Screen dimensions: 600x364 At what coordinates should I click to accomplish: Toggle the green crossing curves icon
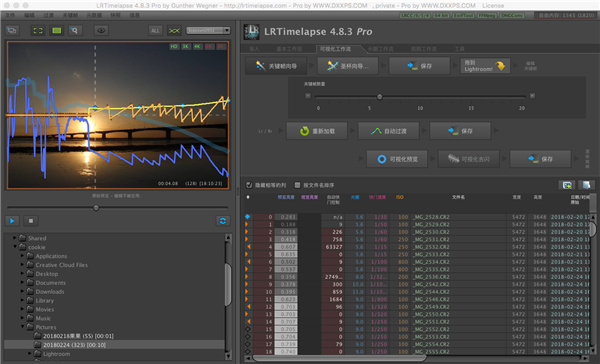[174, 31]
